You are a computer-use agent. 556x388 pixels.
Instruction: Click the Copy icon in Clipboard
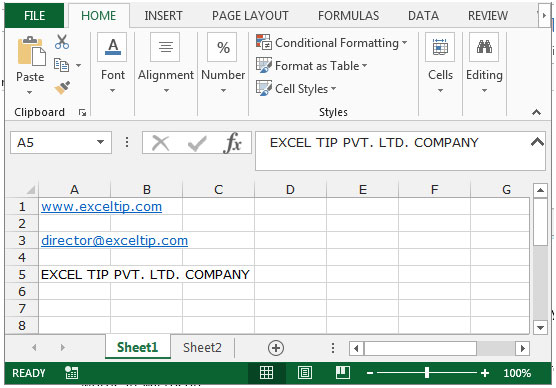click(x=61, y=65)
